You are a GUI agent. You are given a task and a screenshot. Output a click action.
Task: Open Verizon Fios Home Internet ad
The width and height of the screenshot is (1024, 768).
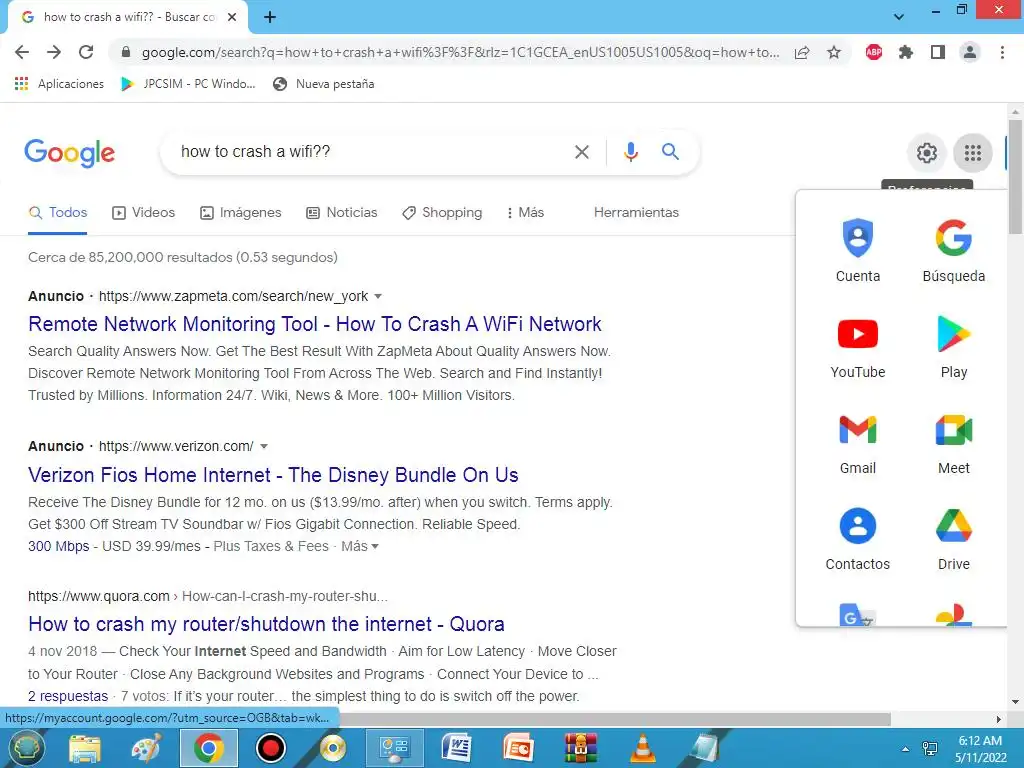pos(273,475)
